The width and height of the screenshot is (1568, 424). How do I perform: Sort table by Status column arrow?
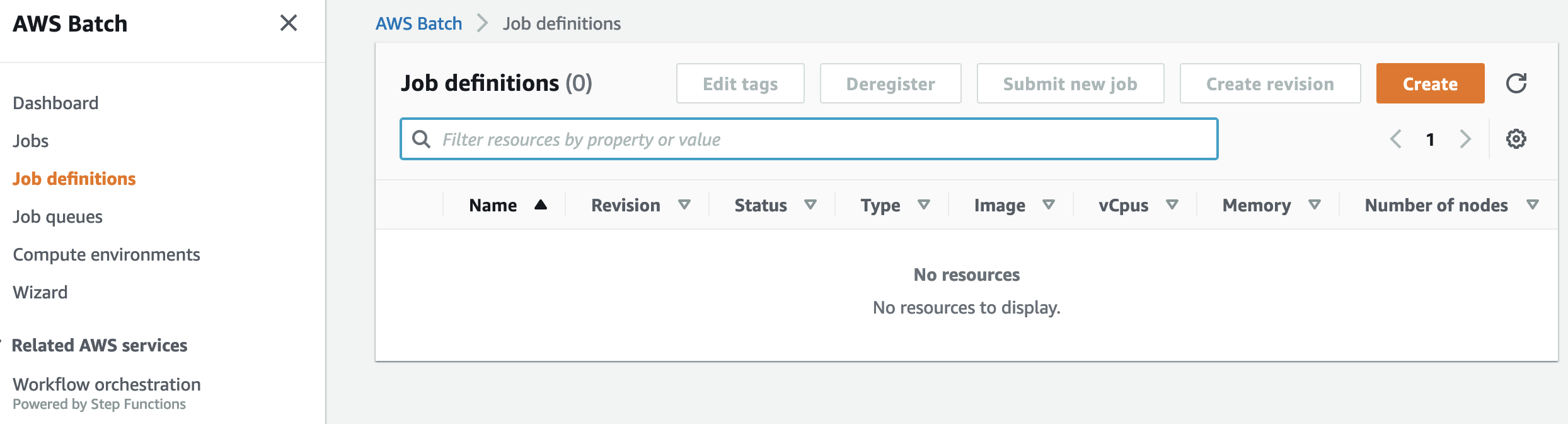(810, 204)
